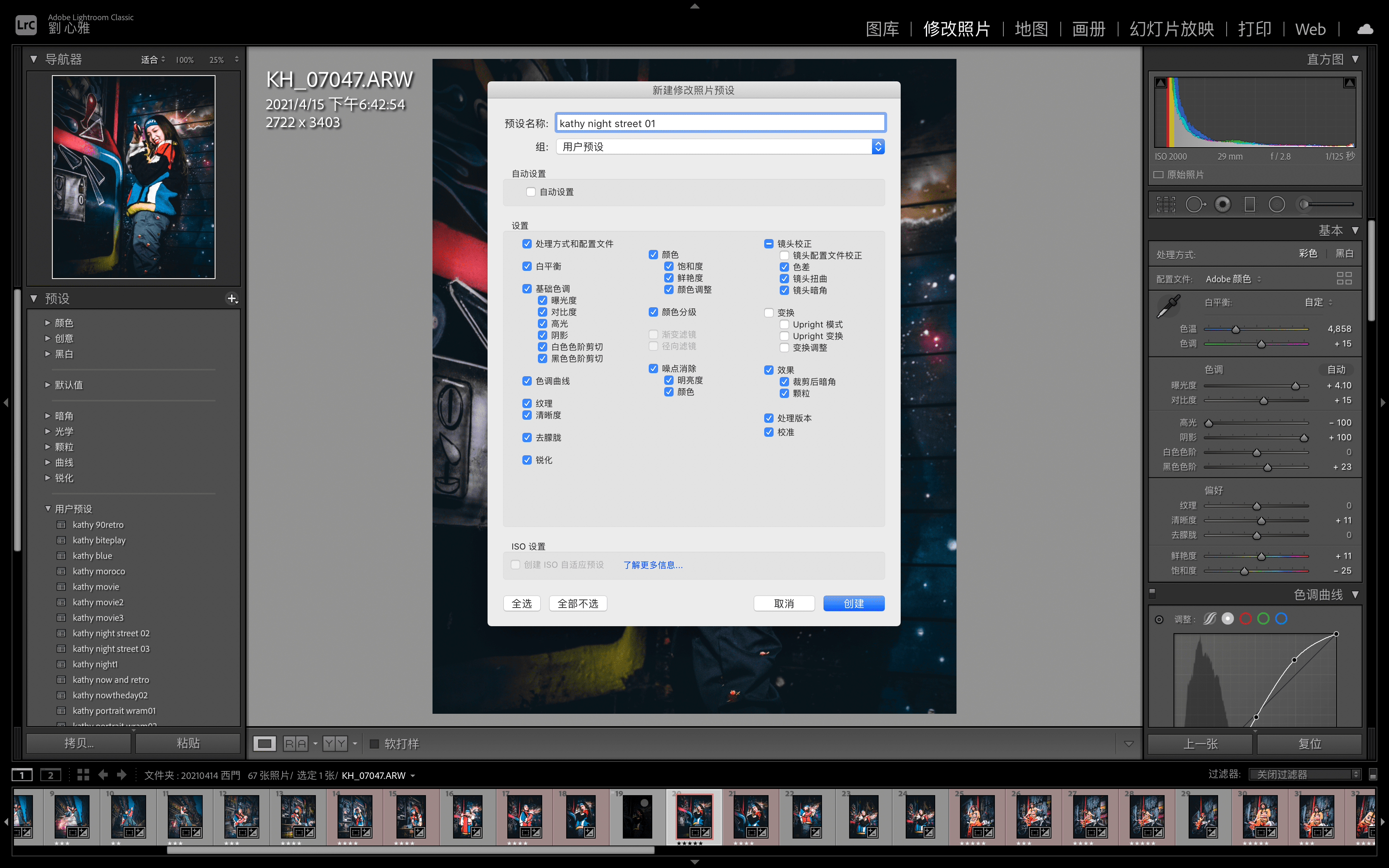Enable the 自动设置 checkbox in dialog
This screenshot has width=1389, height=868.
(530, 192)
